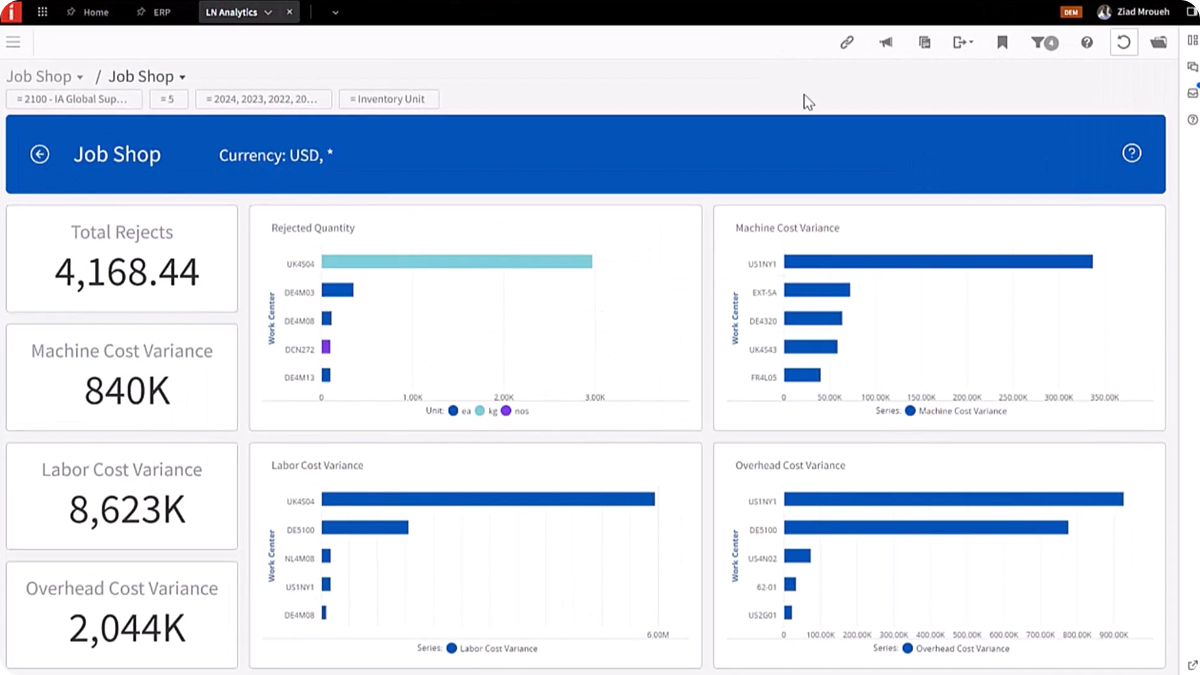Toggle the 'nos' unit legend swatch

(506, 410)
